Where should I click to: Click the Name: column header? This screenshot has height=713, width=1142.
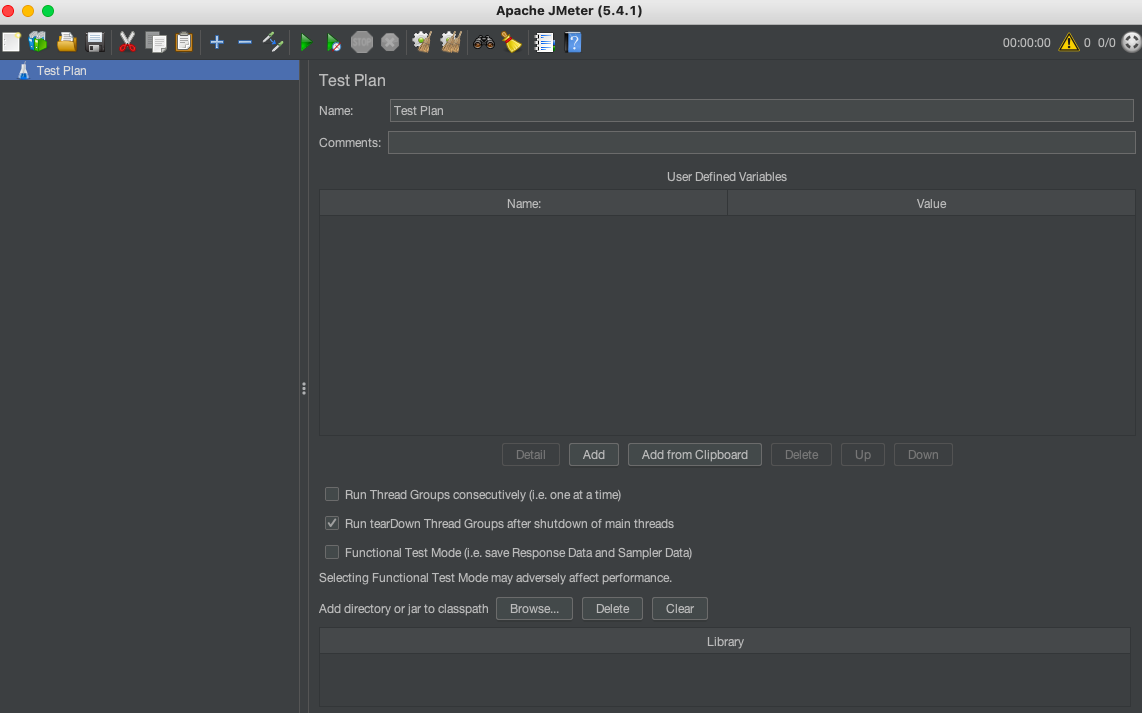(x=524, y=204)
